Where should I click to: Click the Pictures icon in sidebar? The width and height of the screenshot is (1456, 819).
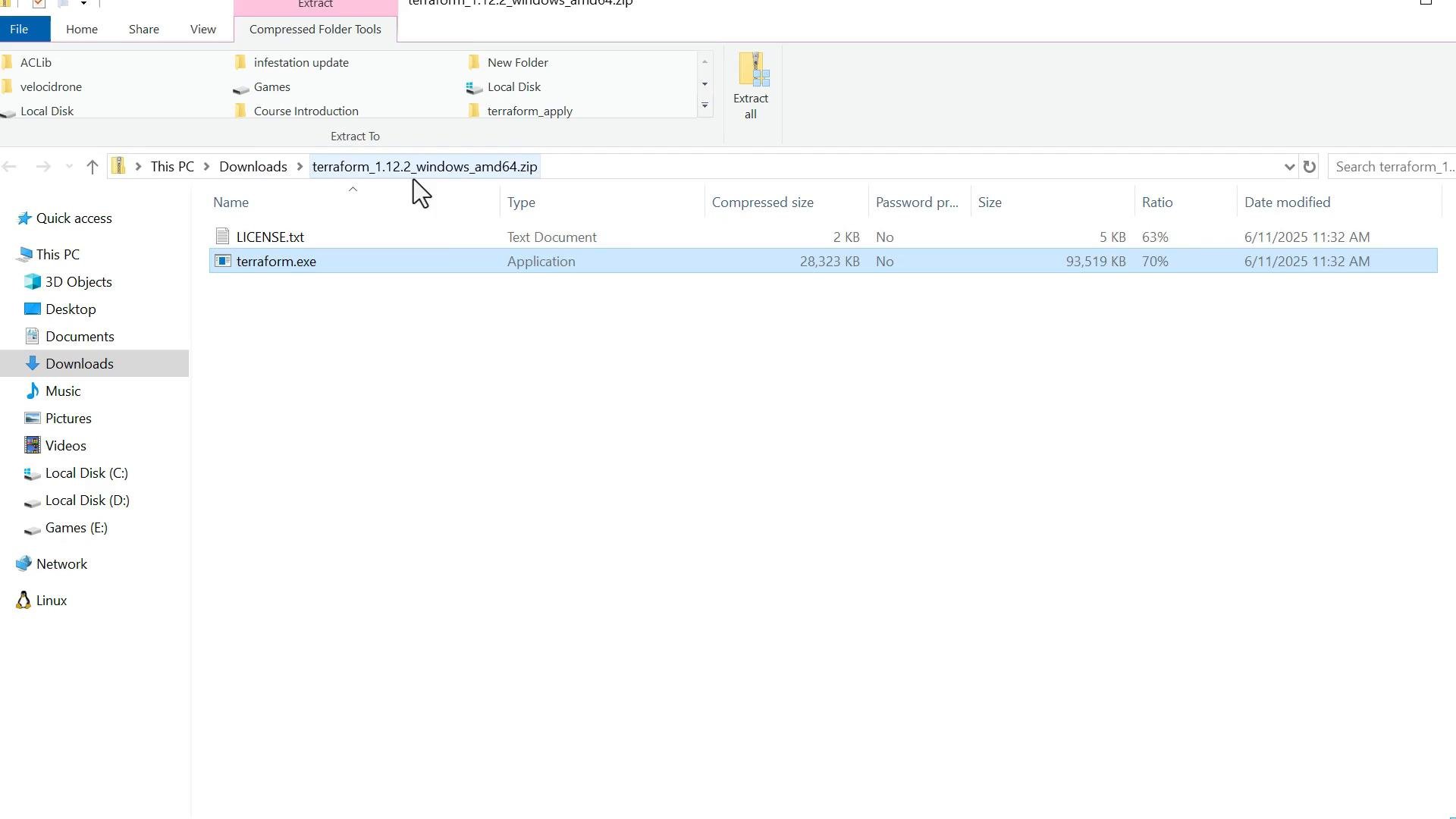tap(32, 418)
